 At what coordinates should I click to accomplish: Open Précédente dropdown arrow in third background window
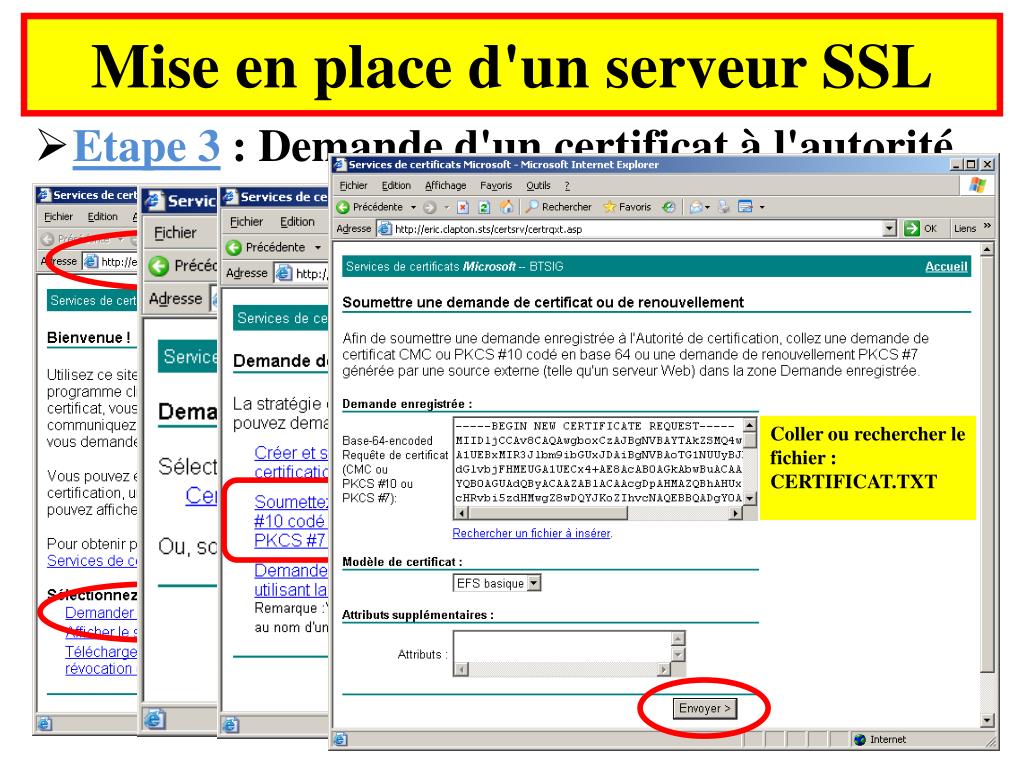(318, 248)
